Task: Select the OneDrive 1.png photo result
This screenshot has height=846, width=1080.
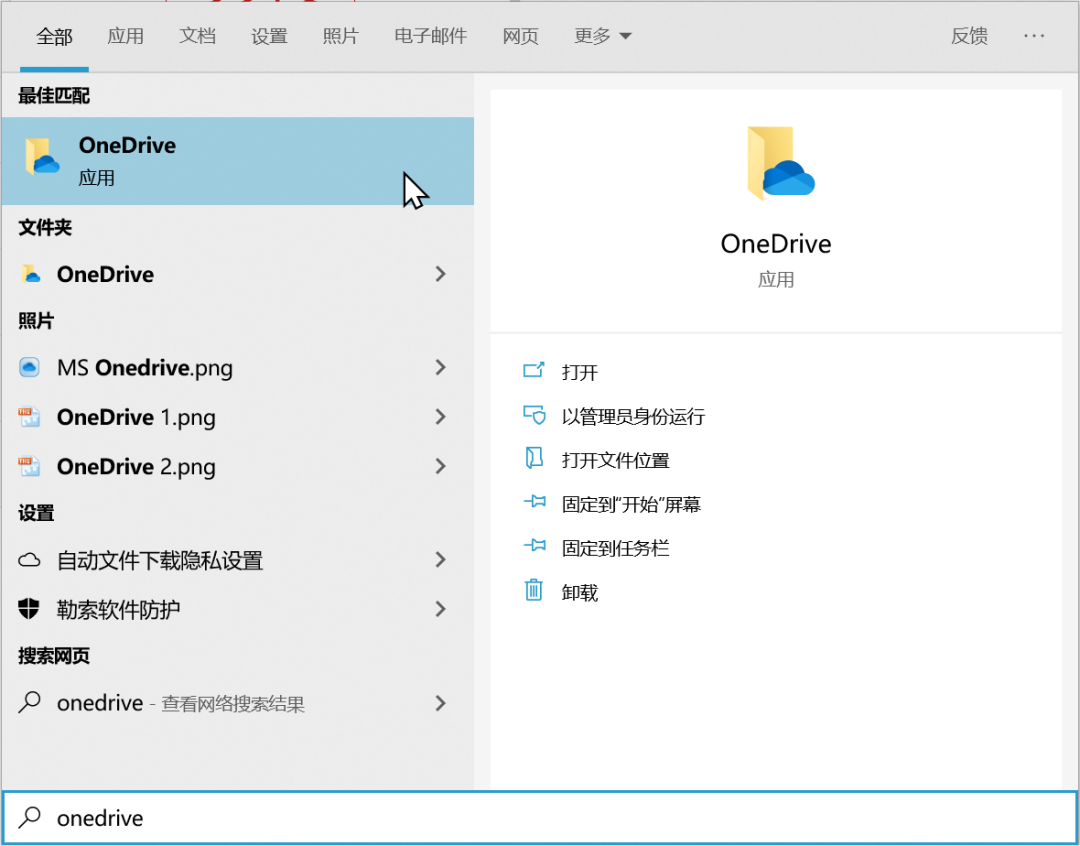Action: pos(136,417)
